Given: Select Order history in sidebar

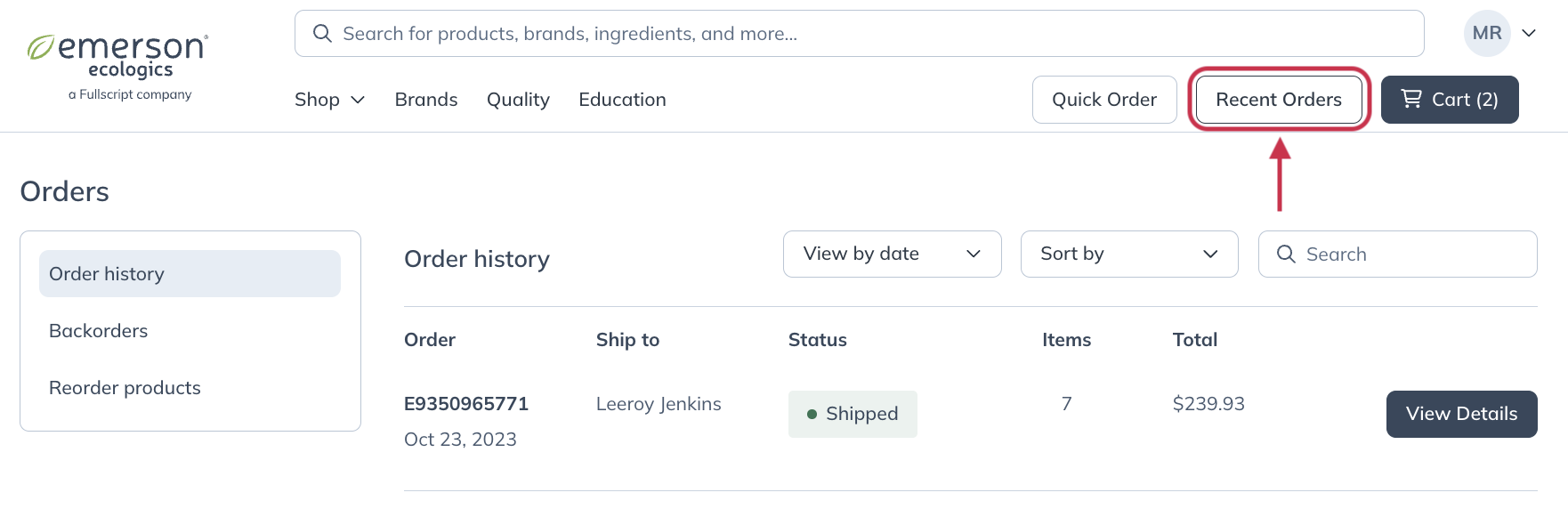Looking at the screenshot, I should (x=190, y=274).
